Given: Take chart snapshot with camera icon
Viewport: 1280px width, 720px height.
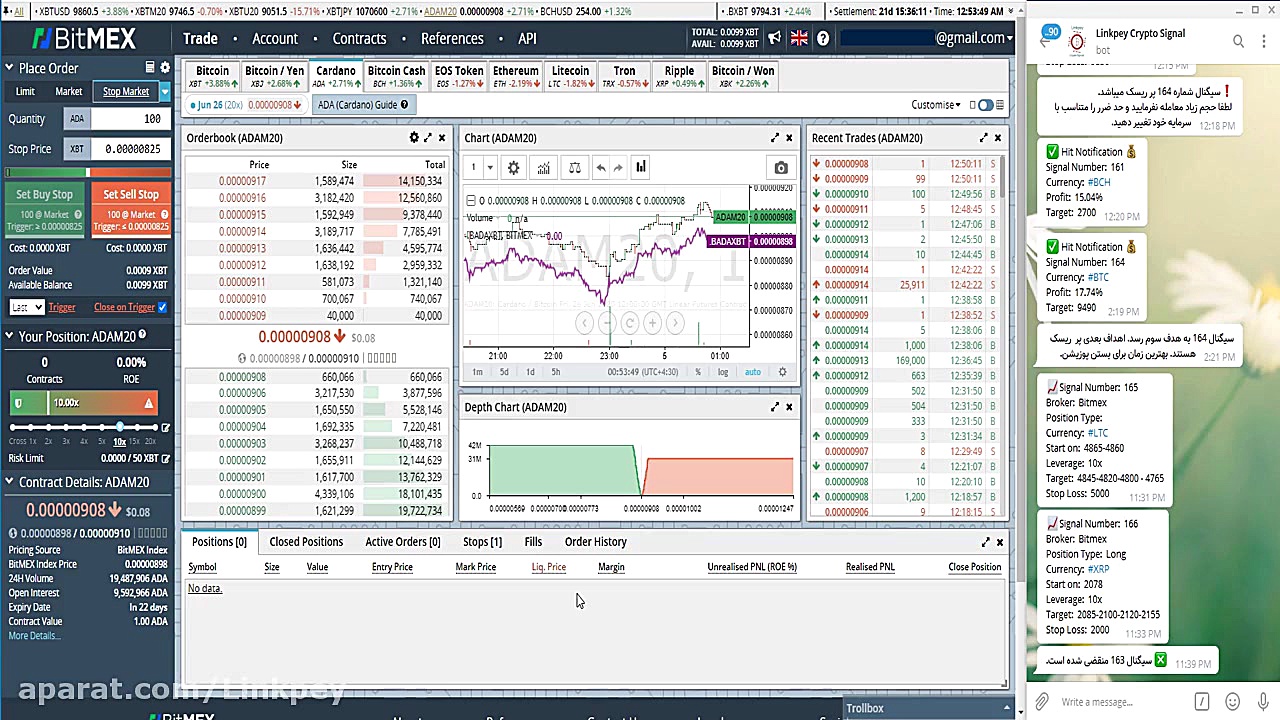Looking at the screenshot, I should 781,168.
